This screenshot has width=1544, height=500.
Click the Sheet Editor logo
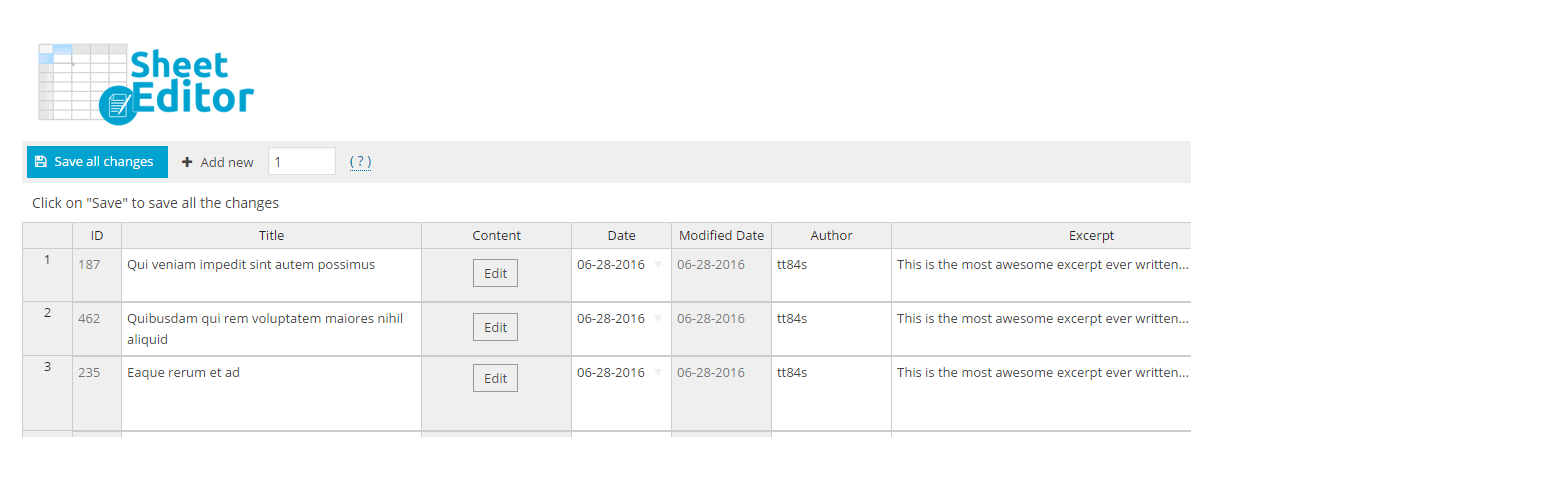pyautogui.click(x=146, y=84)
